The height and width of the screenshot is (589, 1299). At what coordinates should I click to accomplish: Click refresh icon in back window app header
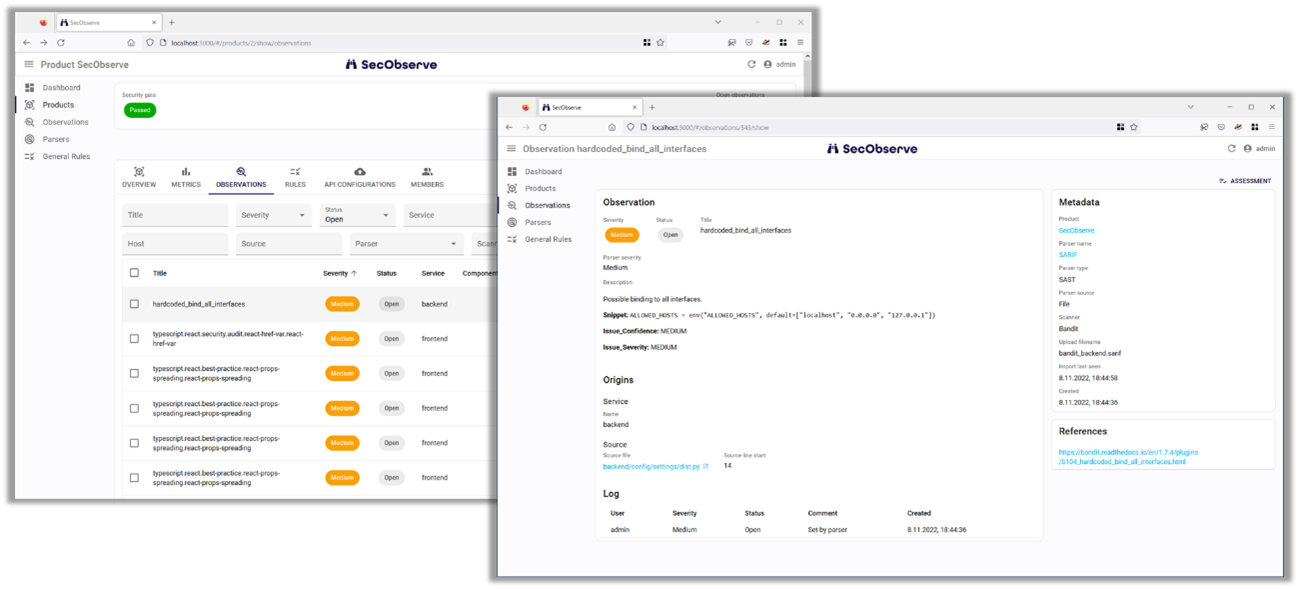click(751, 64)
